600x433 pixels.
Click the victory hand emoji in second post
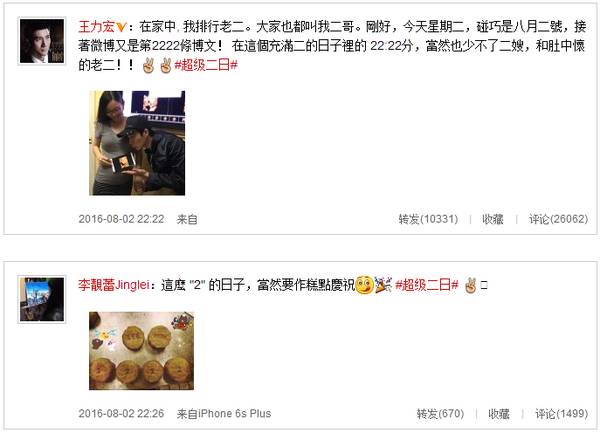coord(470,285)
